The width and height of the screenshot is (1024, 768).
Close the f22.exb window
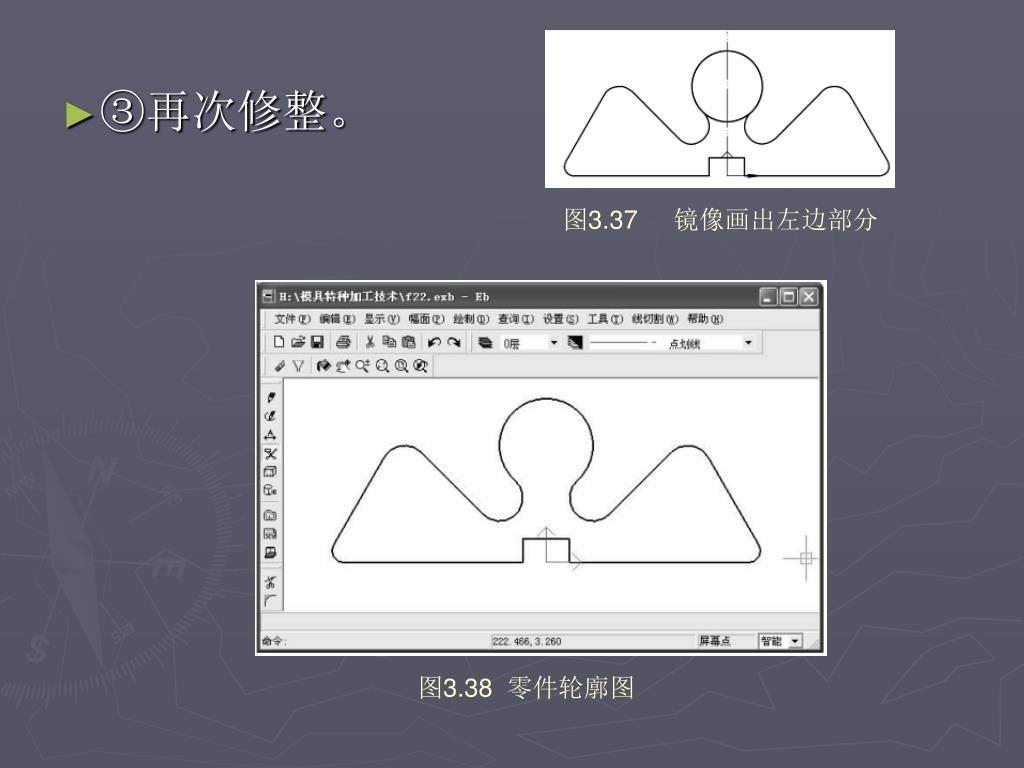tap(808, 296)
